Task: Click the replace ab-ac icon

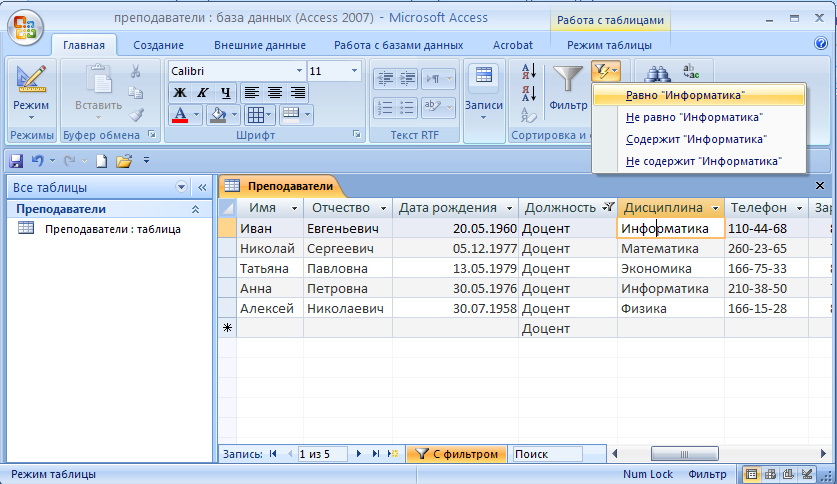Action: [x=691, y=72]
